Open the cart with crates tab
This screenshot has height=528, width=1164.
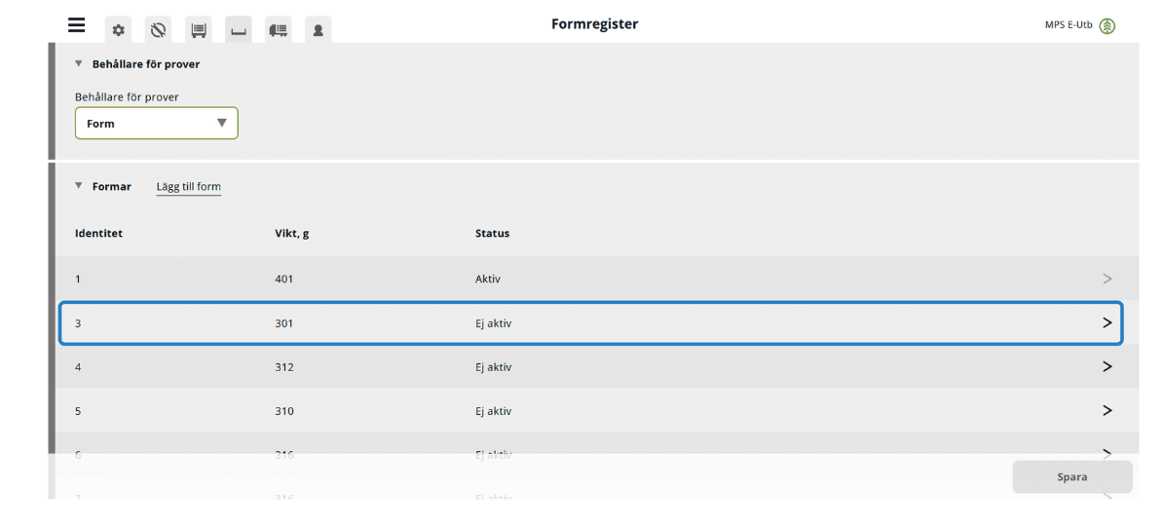point(198,30)
